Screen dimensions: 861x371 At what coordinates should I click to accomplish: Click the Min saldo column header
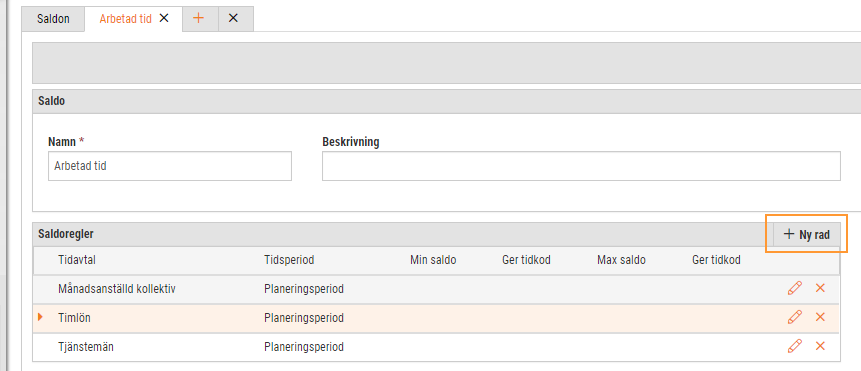click(x=433, y=260)
